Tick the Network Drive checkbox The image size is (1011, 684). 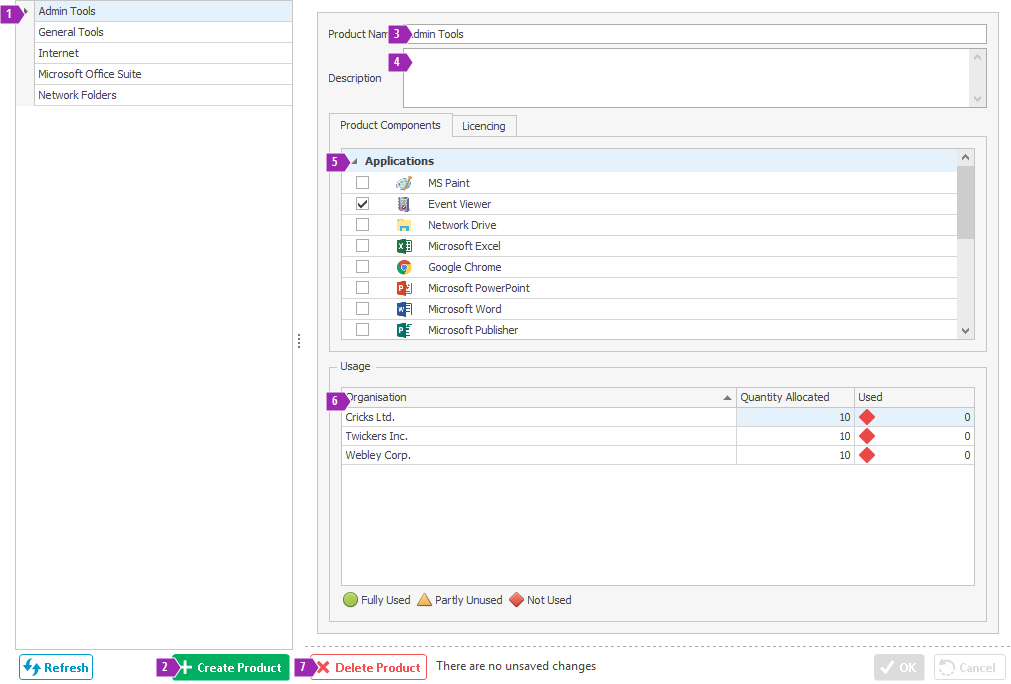tap(362, 225)
